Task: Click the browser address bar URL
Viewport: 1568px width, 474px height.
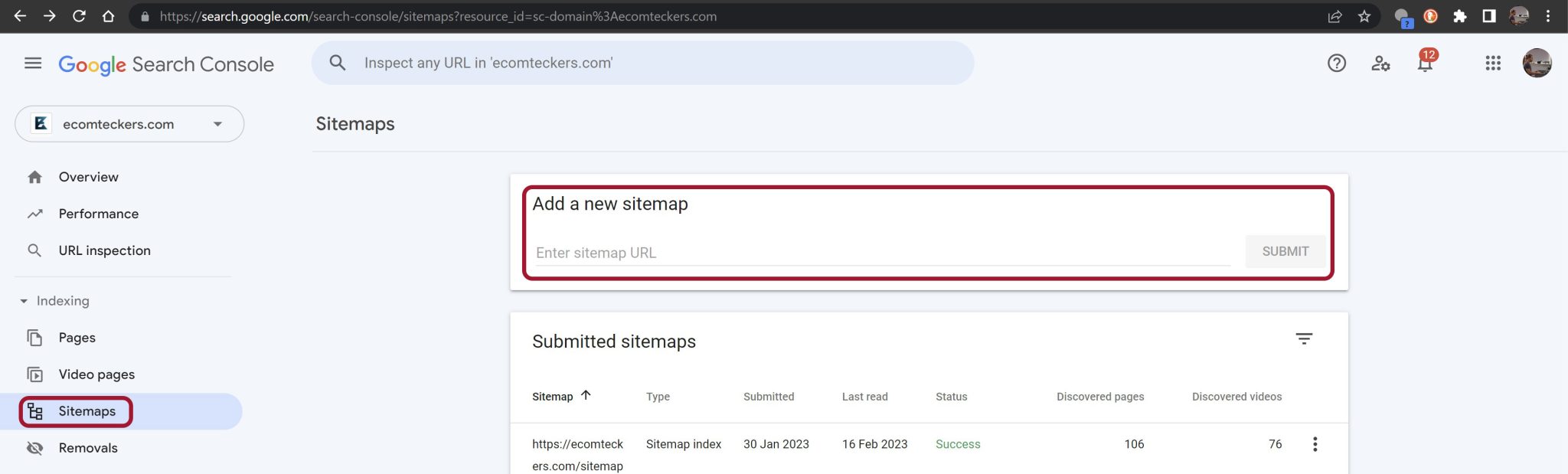Action: [438, 16]
